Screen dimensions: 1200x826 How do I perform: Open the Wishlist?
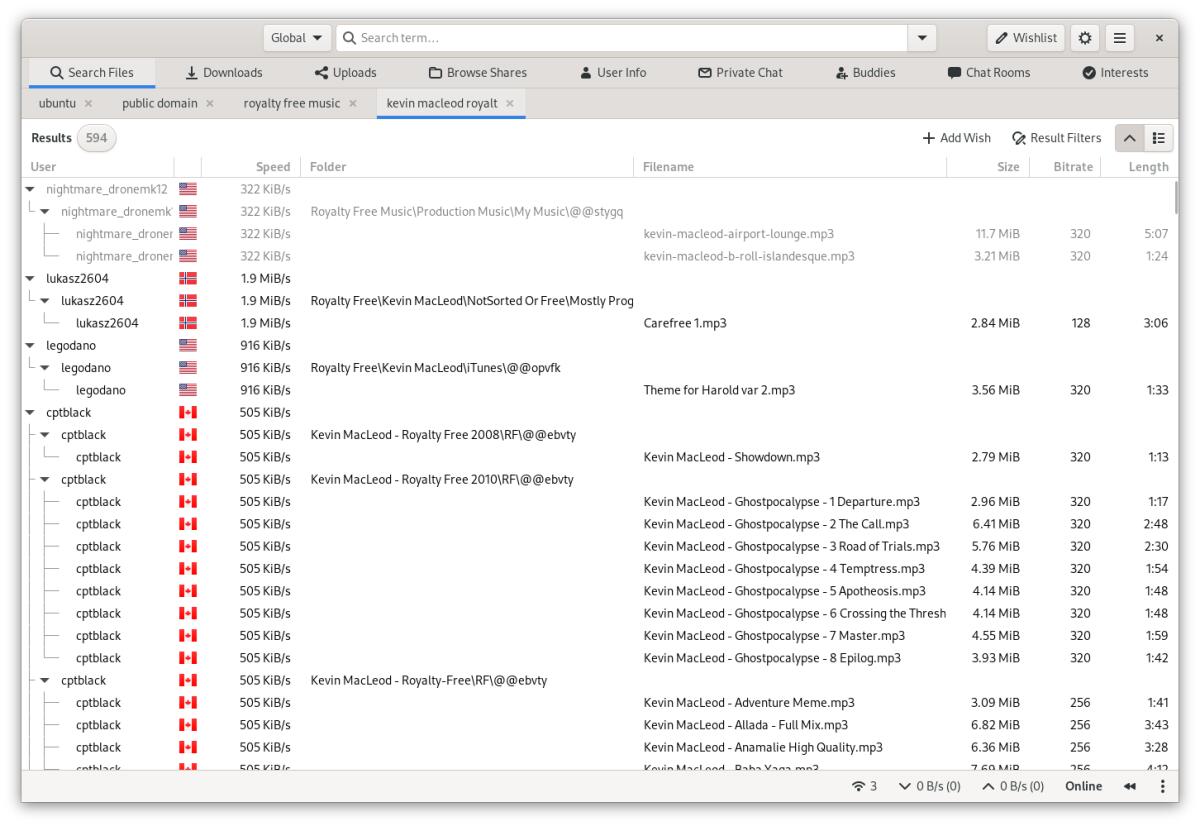(1025, 37)
